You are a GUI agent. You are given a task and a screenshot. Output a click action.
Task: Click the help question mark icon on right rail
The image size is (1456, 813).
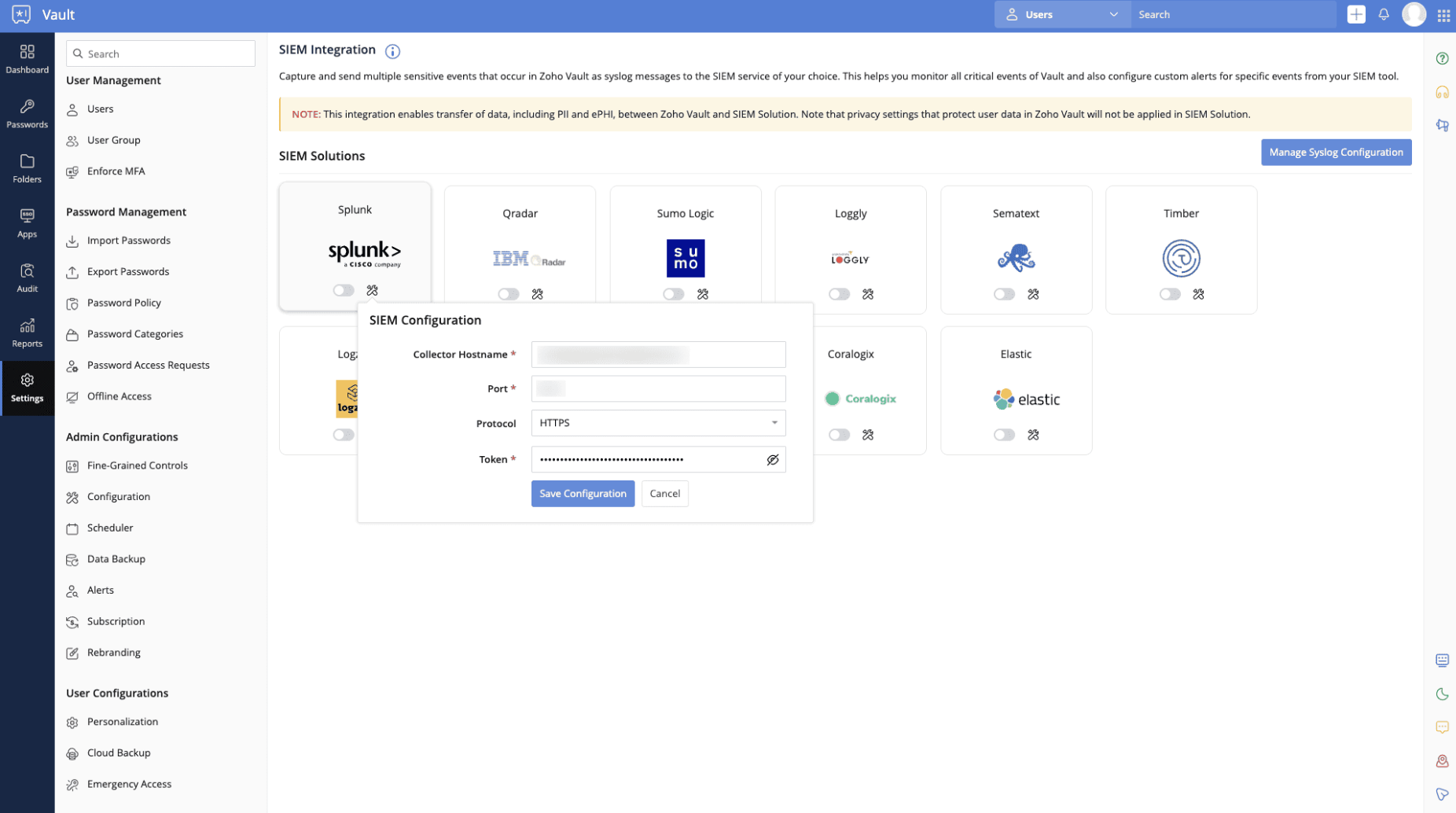1442,58
